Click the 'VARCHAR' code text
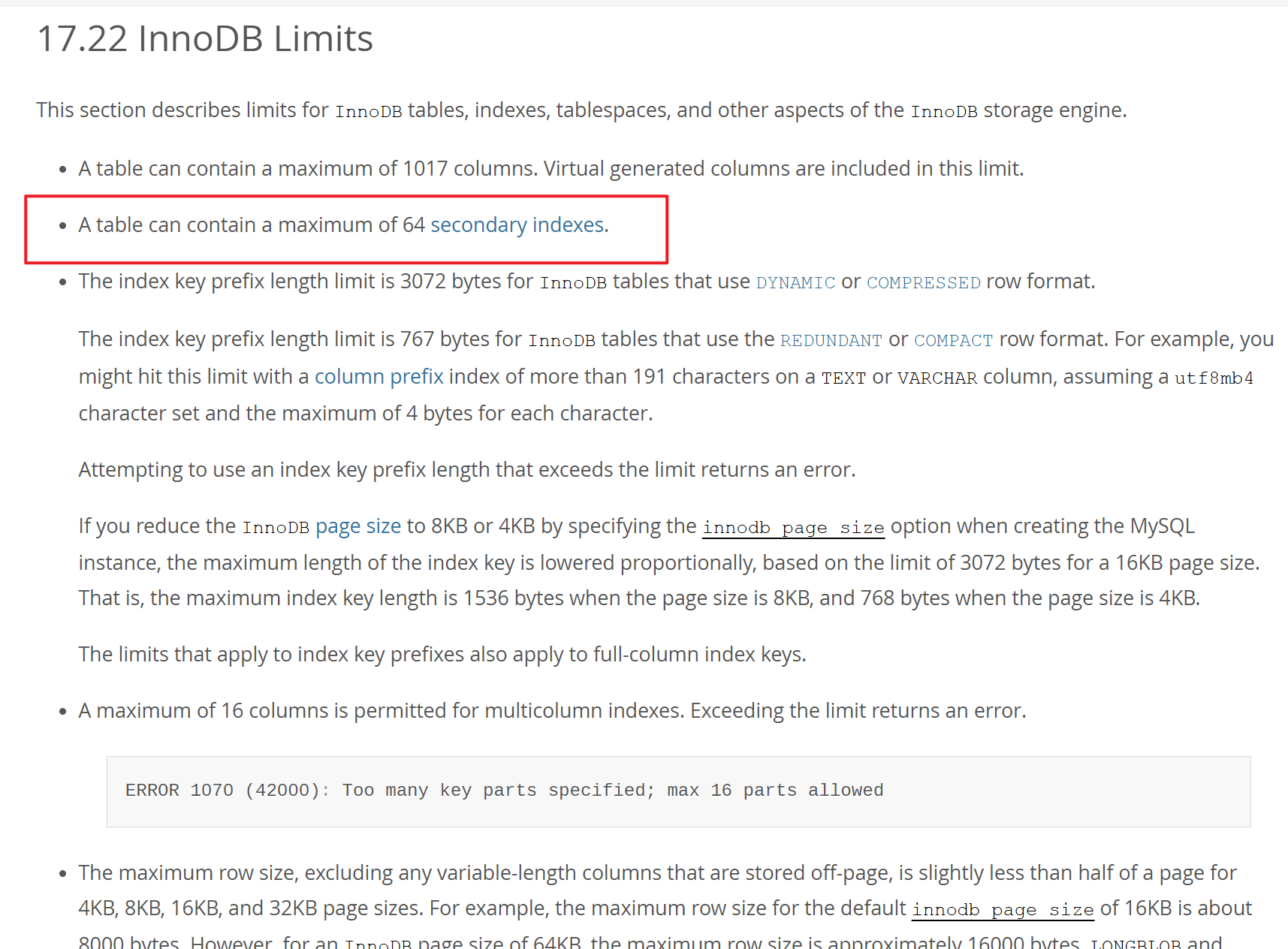 pos(937,378)
